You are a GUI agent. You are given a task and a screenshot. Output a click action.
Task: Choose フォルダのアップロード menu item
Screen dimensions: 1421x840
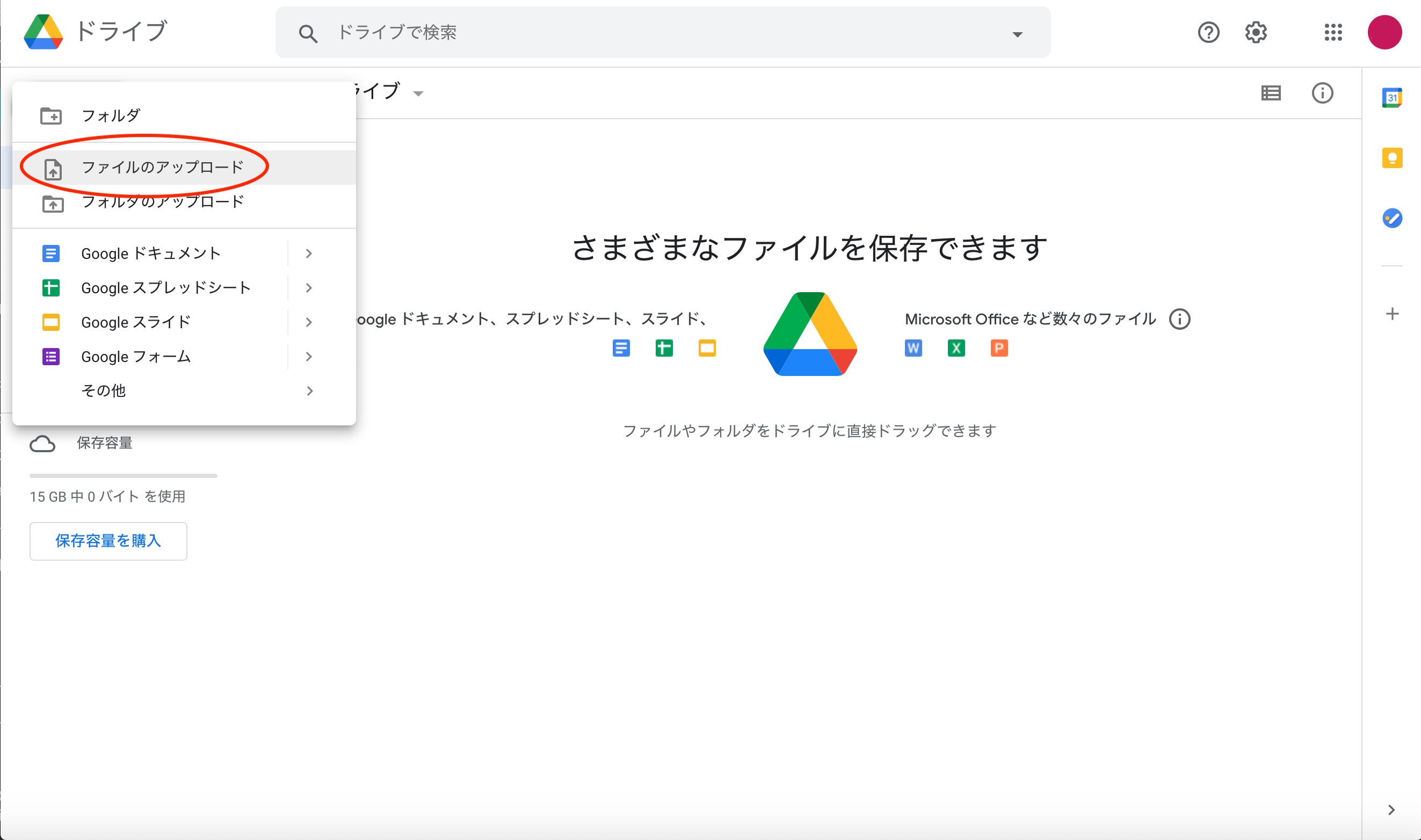pyautogui.click(x=184, y=202)
